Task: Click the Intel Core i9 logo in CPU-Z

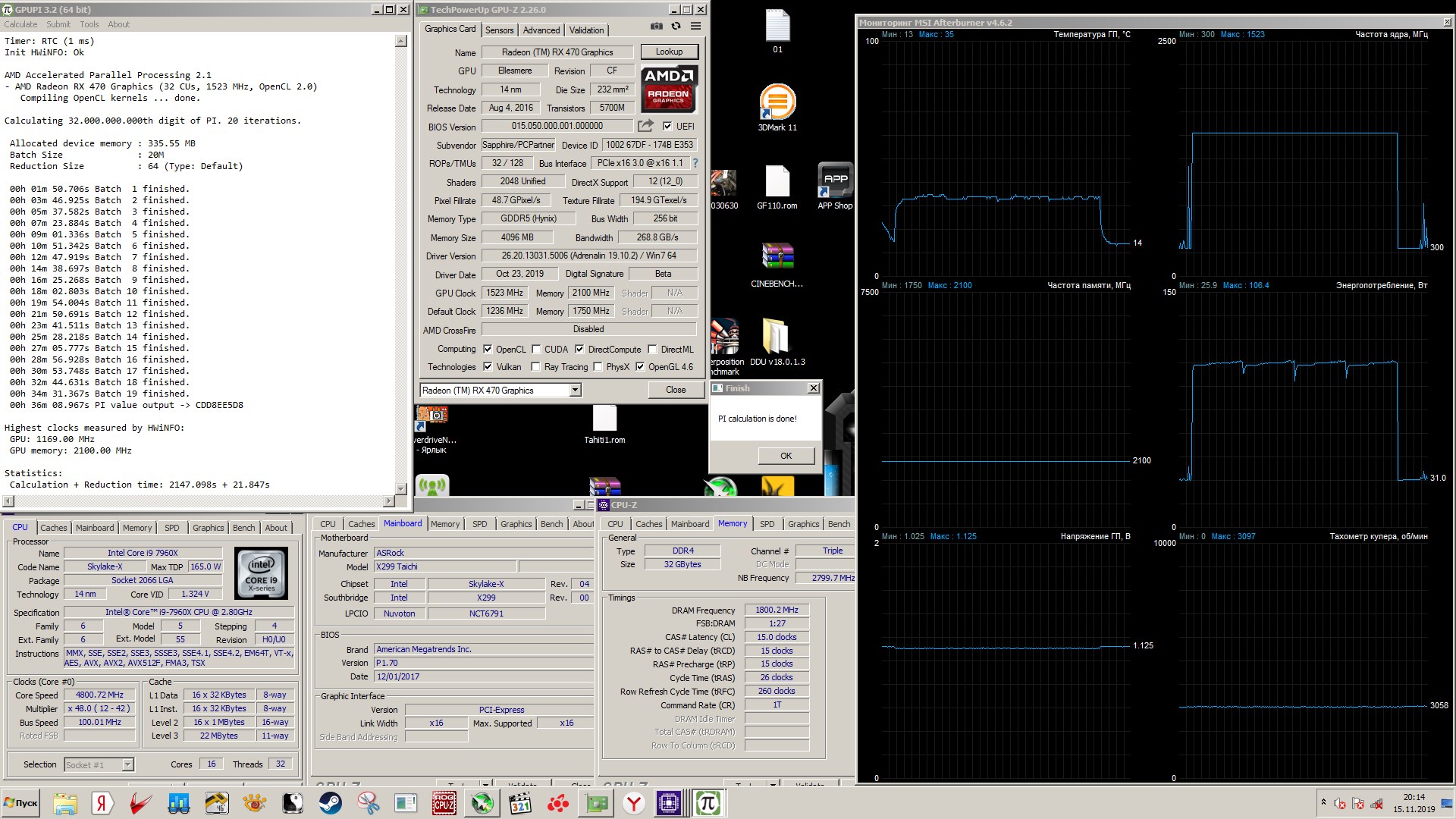Action: pyautogui.click(x=261, y=573)
